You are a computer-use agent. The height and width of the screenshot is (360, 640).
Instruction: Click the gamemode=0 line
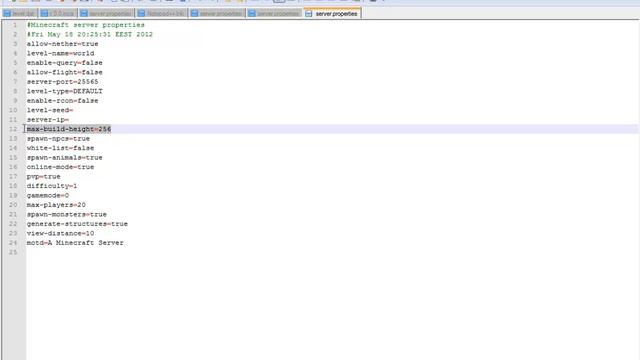pyautogui.click(x=48, y=196)
